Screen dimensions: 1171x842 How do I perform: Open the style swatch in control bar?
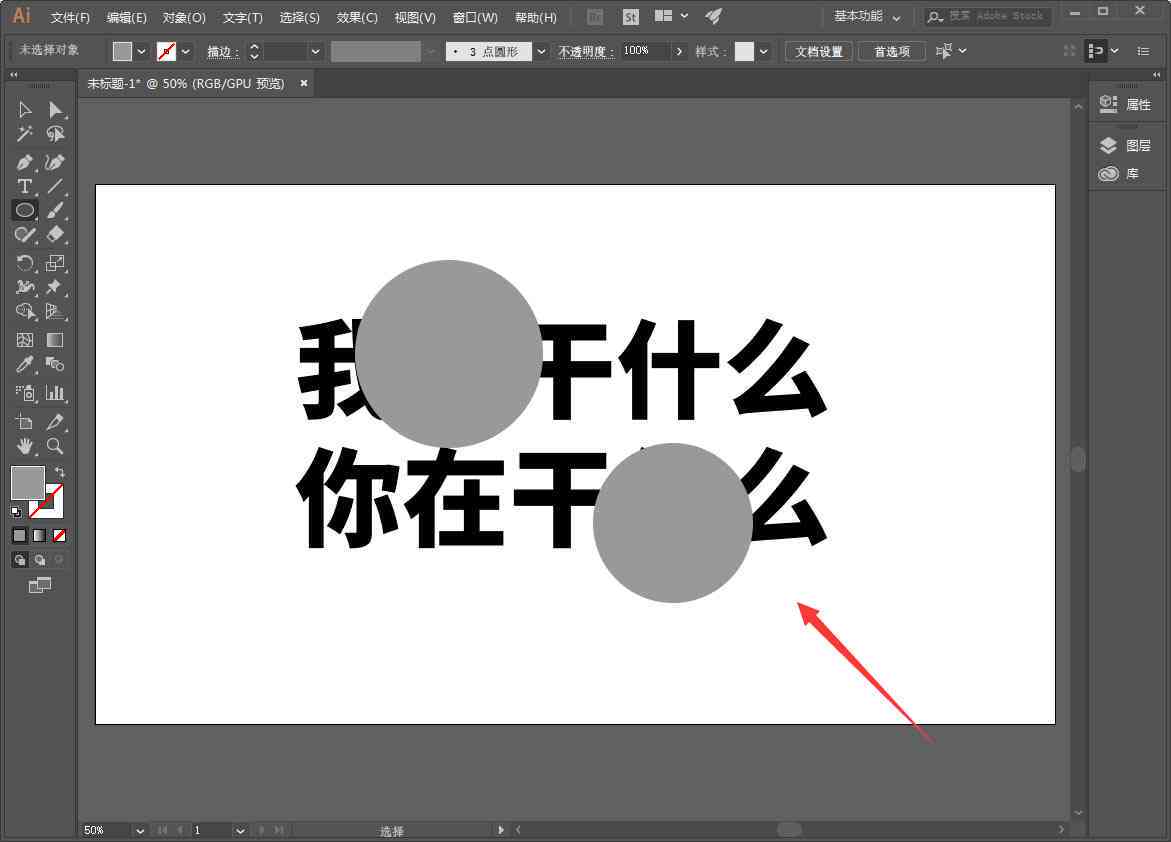click(744, 51)
